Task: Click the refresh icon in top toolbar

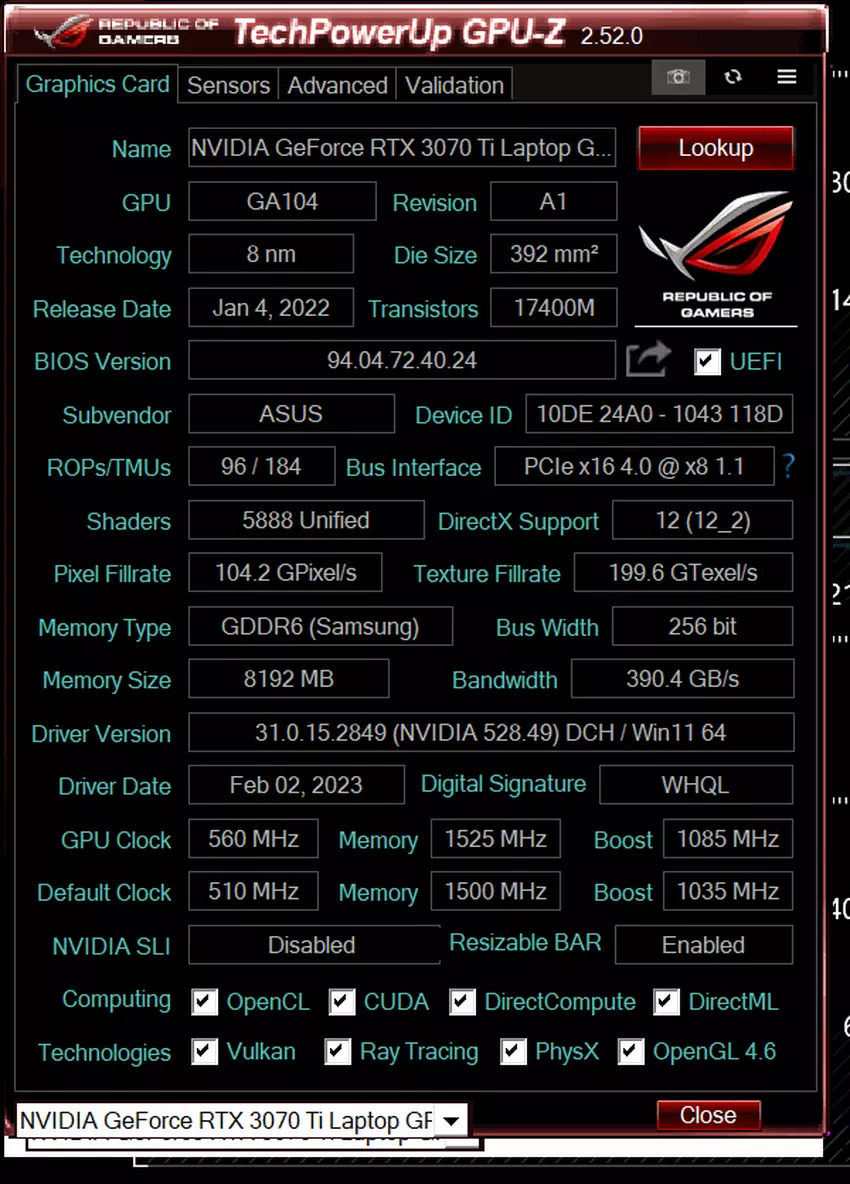Action: point(733,77)
